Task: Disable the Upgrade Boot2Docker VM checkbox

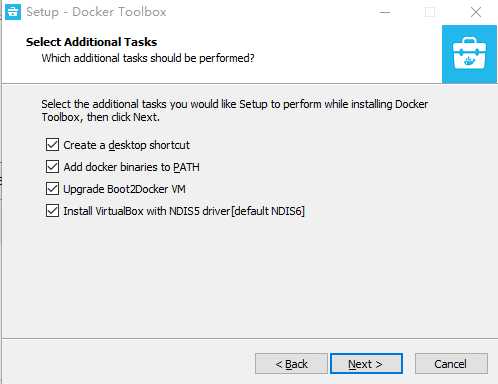Action: pyautogui.click(x=52, y=189)
